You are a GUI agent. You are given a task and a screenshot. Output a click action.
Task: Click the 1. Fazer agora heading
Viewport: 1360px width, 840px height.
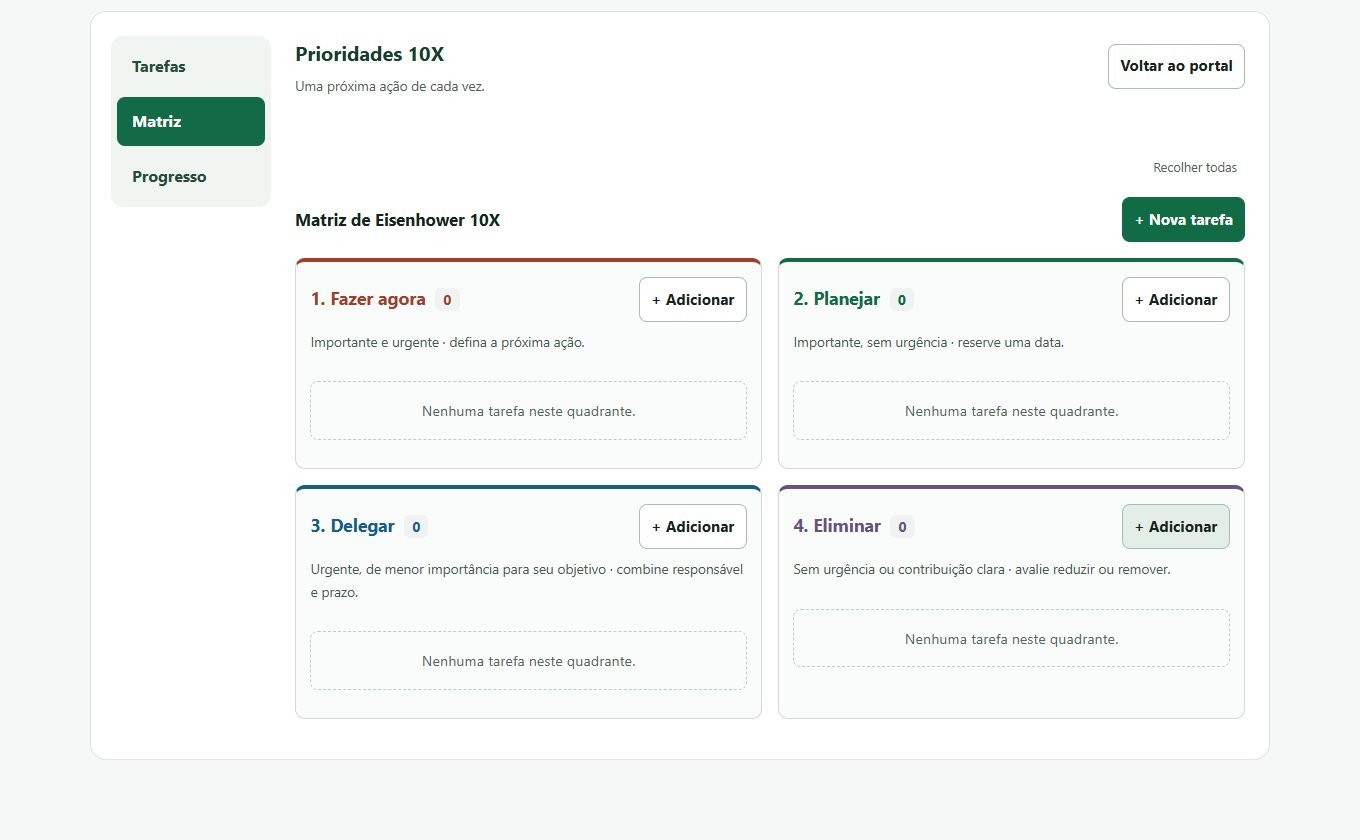368,299
